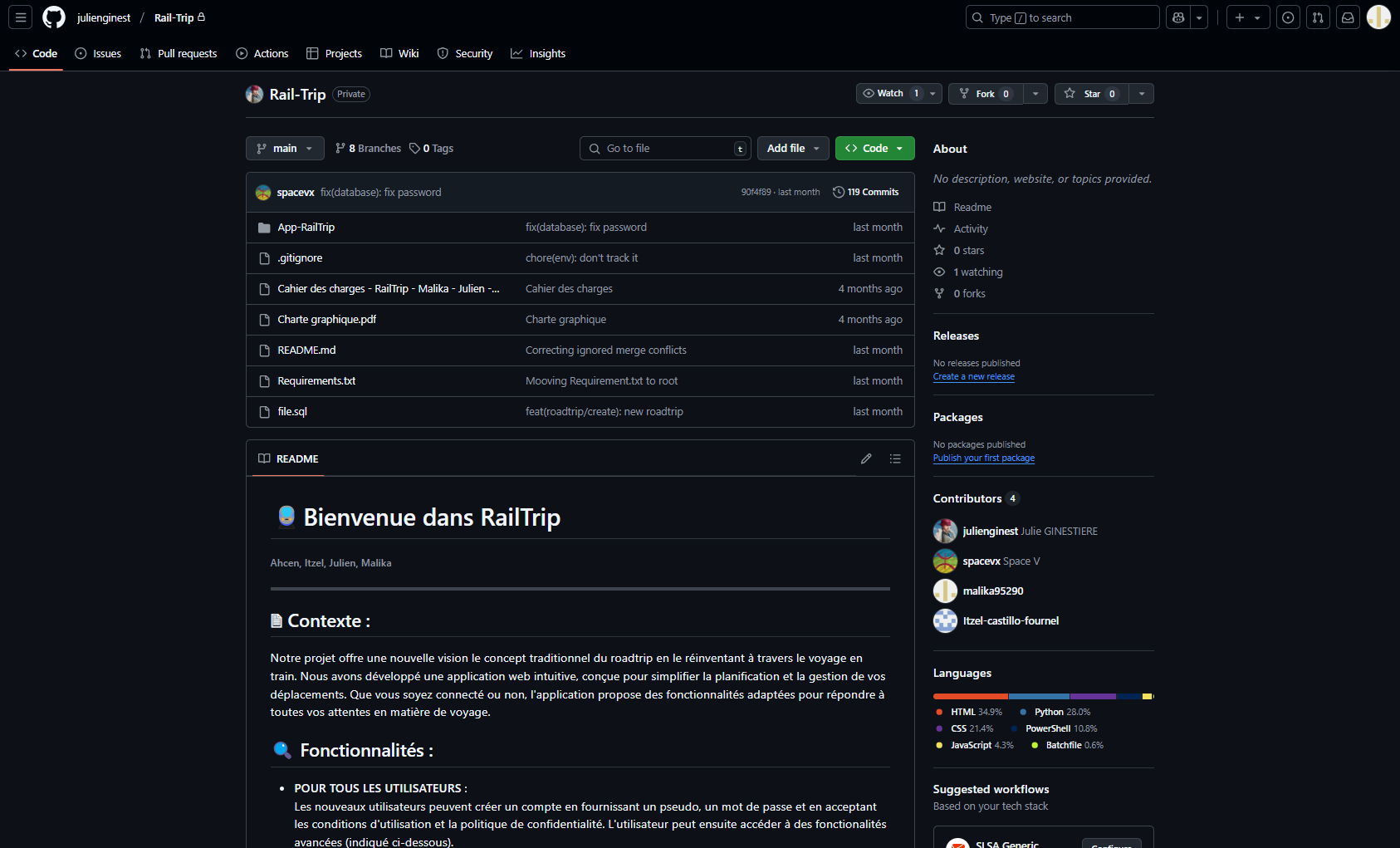Switch to the Projects tab
This screenshot has width=1400, height=848.
point(334,53)
